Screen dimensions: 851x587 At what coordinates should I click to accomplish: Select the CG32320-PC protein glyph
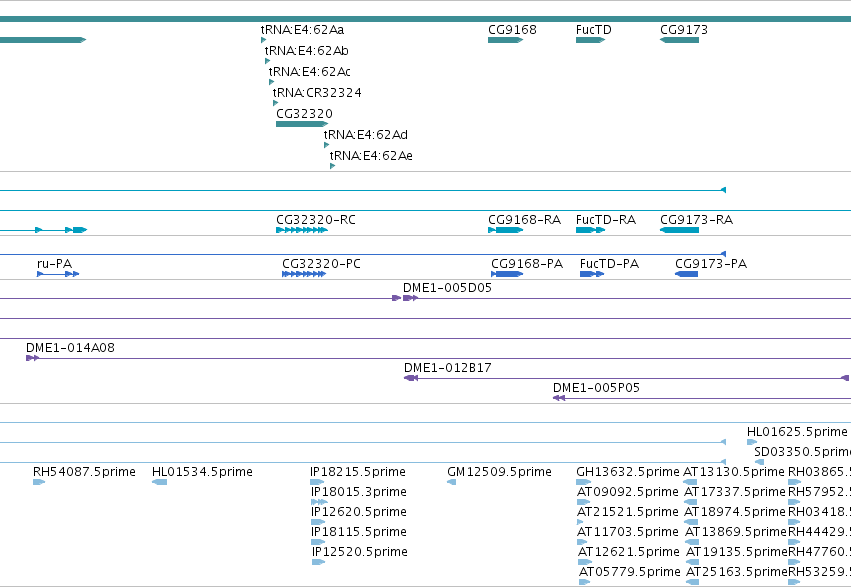tap(304, 274)
